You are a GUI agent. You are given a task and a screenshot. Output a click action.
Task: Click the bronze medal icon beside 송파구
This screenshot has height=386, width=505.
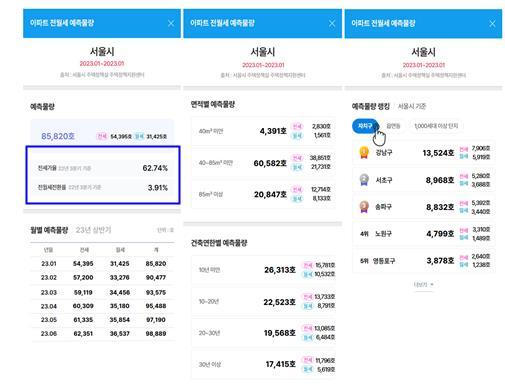(364, 207)
